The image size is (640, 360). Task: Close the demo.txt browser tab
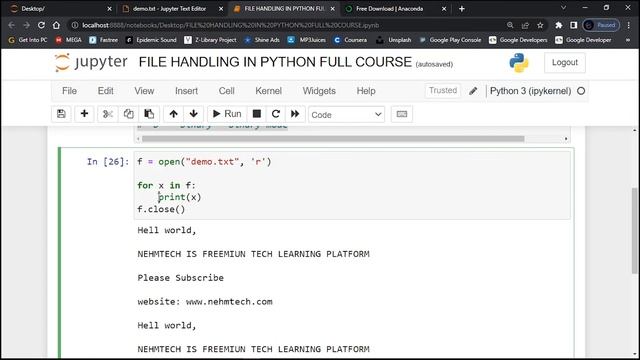click(221, 9)
